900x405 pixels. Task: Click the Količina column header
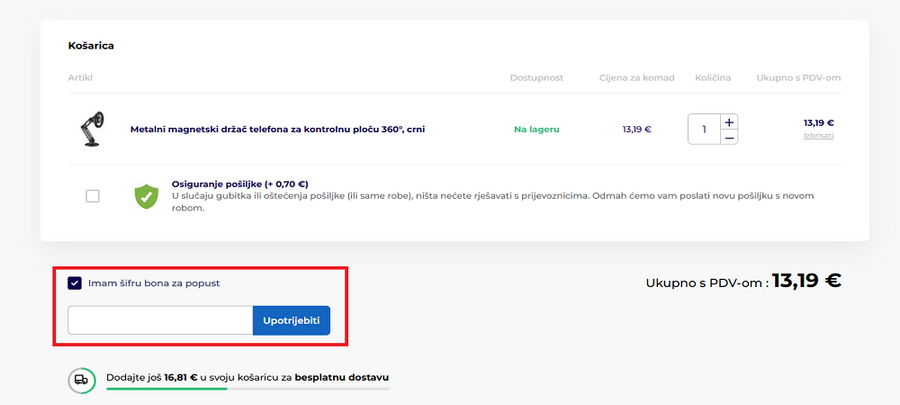(x=714, y=78)
